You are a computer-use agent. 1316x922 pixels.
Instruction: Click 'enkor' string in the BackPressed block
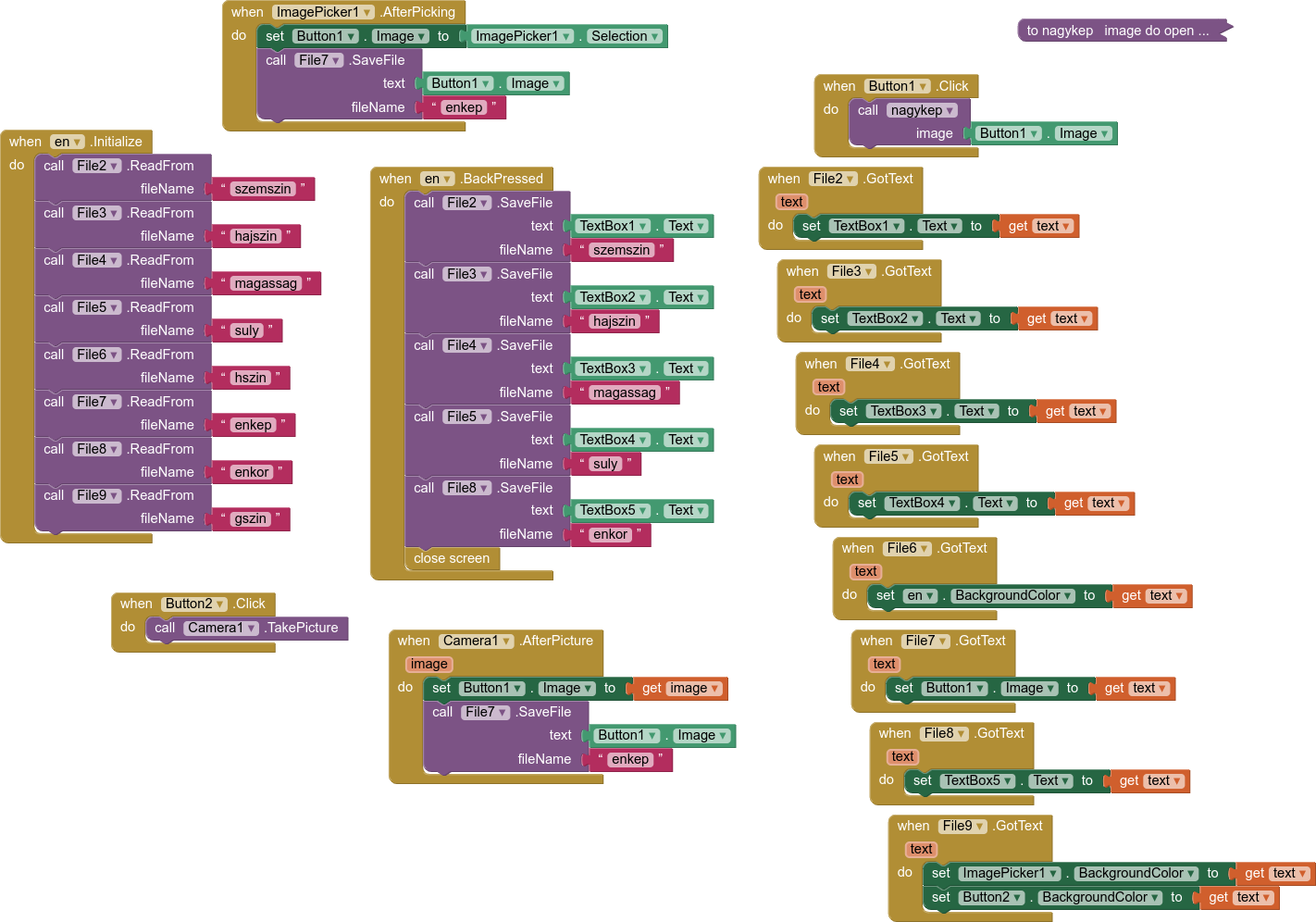click(x=611, y=534)
